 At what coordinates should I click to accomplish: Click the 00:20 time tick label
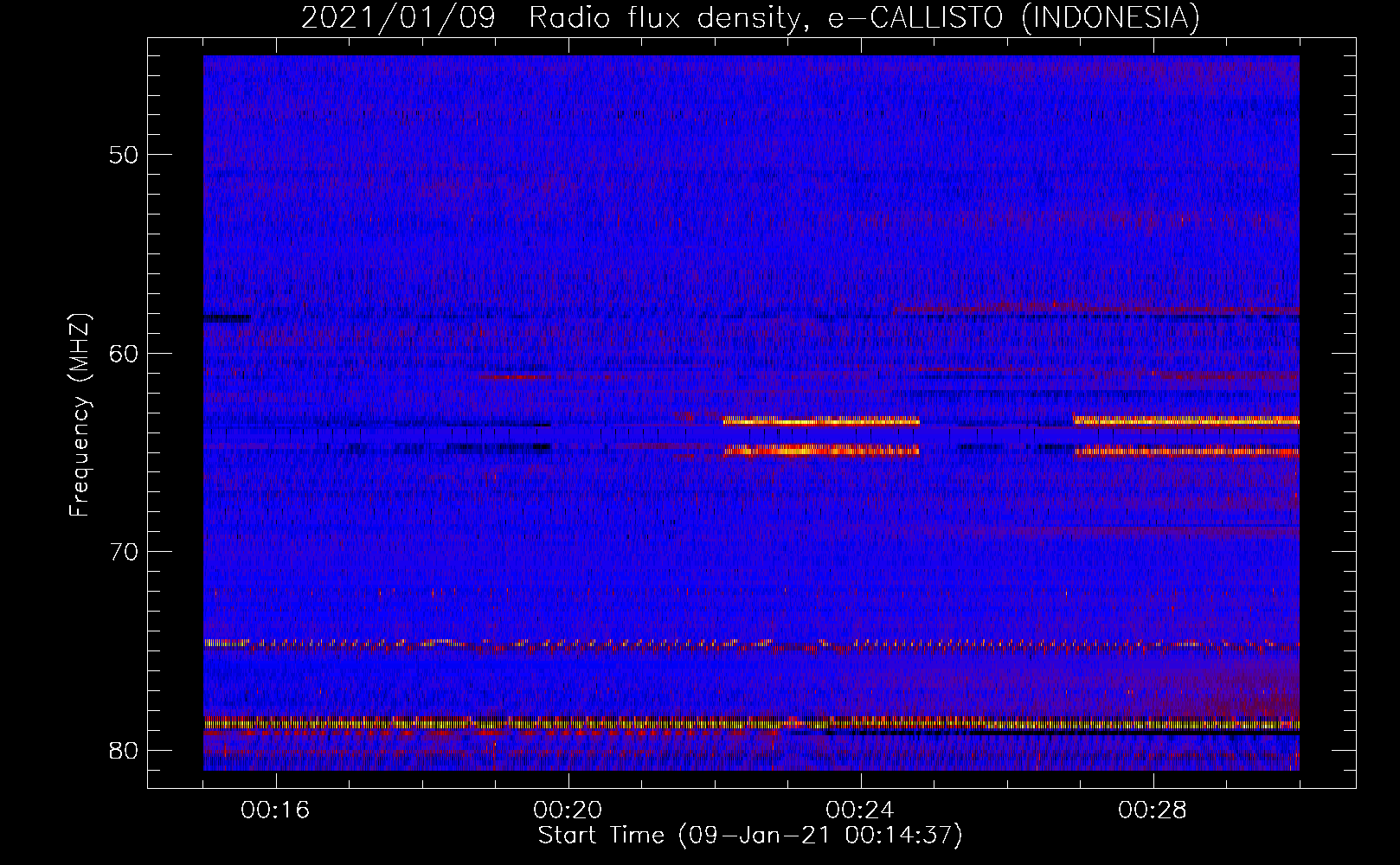pyautogui.click(x=568, y=811)
